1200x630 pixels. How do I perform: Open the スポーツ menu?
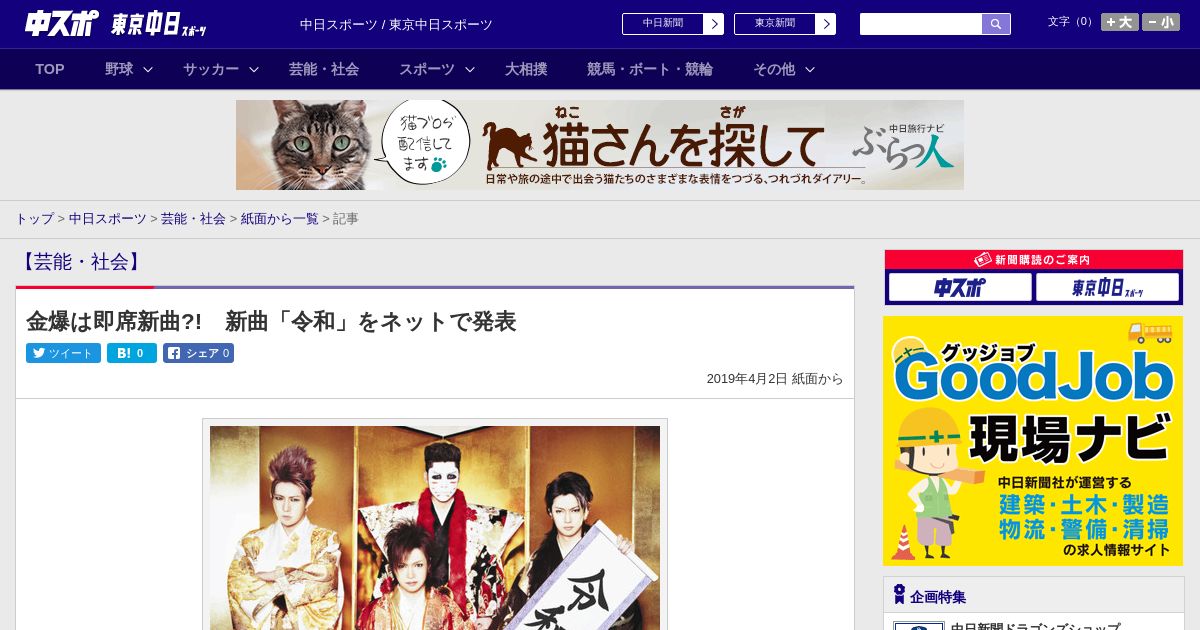[x=427, y=69]
